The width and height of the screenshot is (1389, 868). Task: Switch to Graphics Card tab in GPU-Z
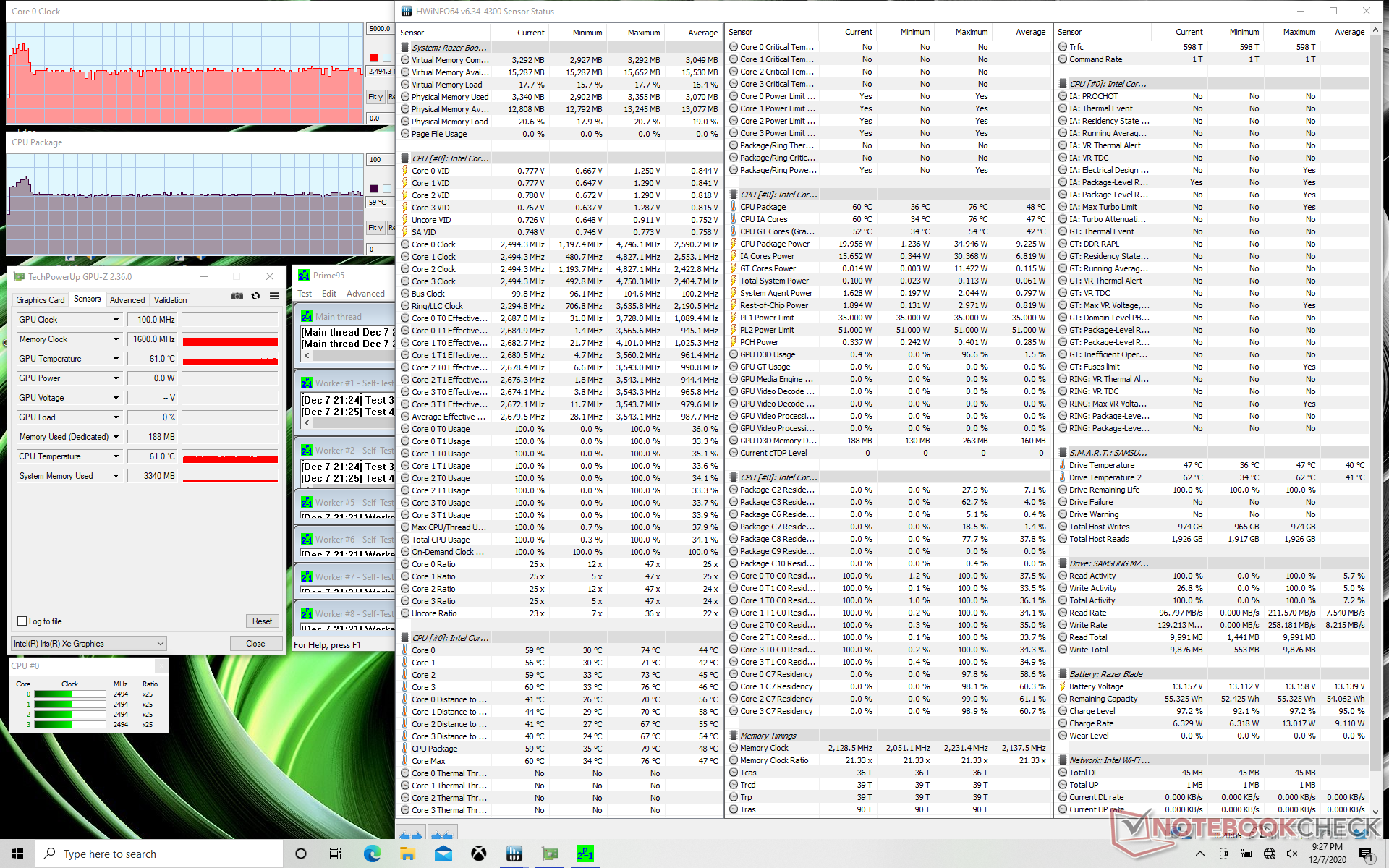[41, 299]
